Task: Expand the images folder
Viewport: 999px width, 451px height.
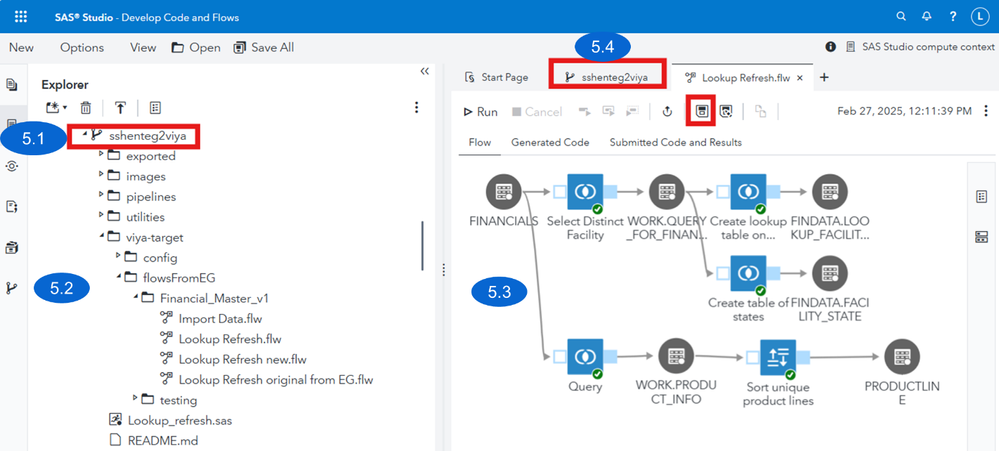Action: 100,175
